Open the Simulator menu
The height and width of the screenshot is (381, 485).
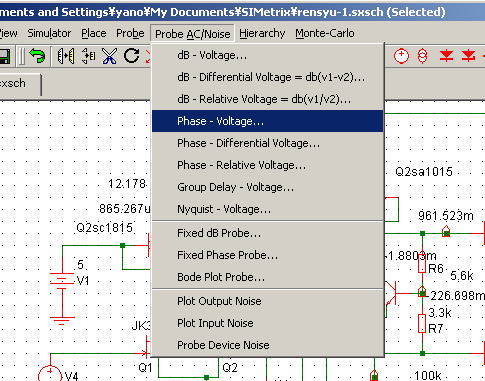tap(49, 33)
